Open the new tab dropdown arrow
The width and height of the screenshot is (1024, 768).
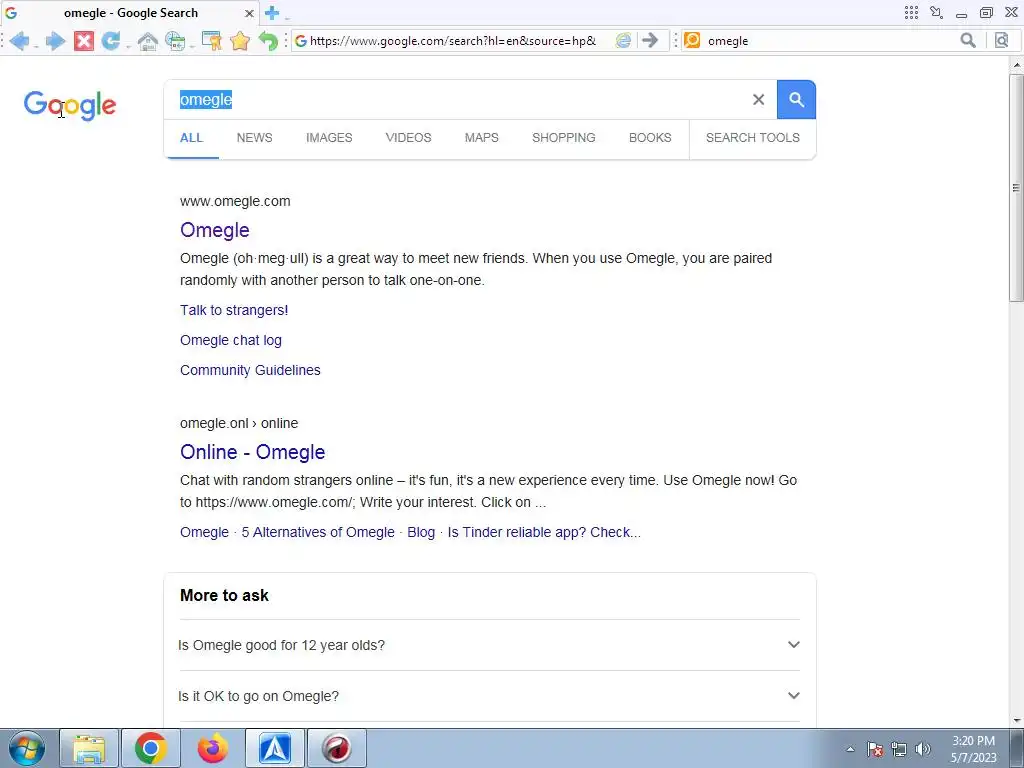pyautogui.click(x=287, y=16)
